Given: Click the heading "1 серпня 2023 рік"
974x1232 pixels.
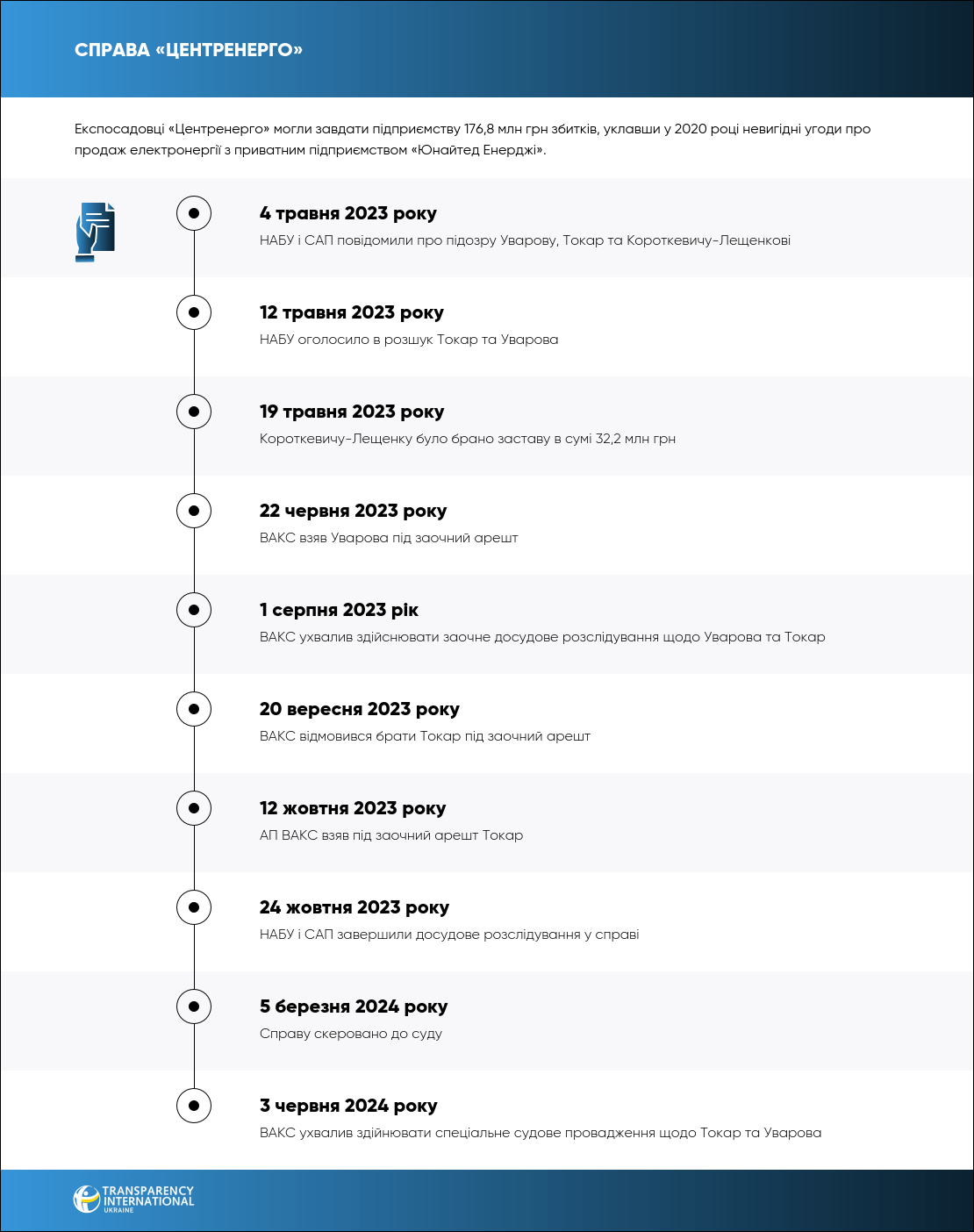Looking at the screenshot, I should click(339, 610).
